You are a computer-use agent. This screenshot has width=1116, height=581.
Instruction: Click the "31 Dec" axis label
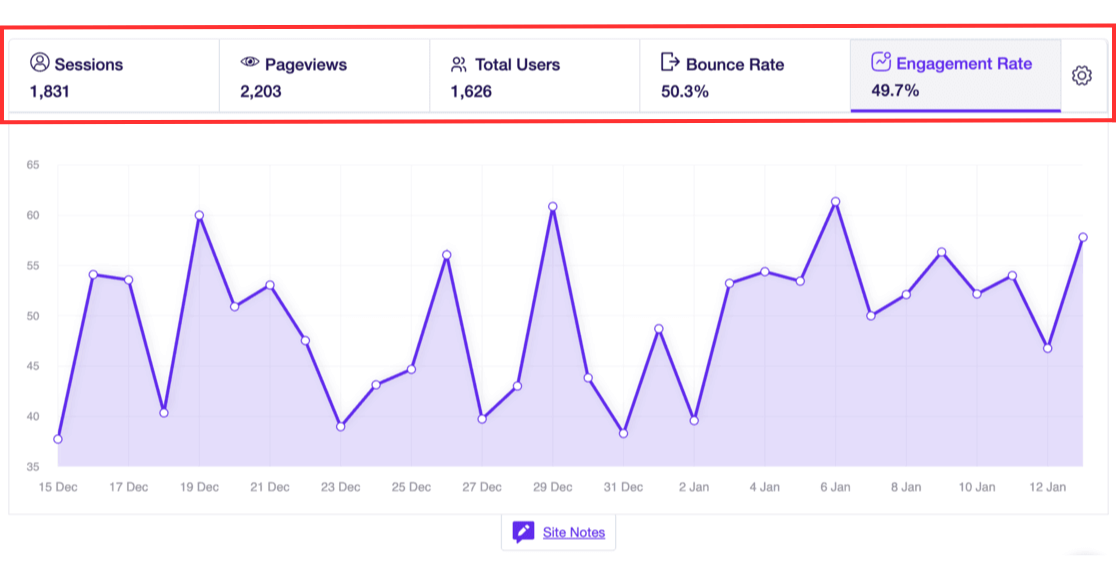(623, 487)
